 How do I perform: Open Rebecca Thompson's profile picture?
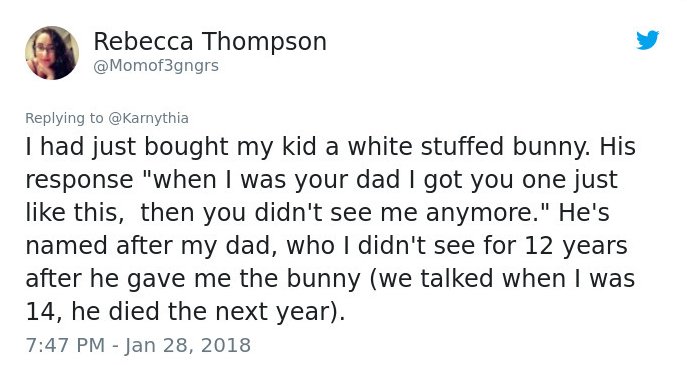coord(52,53)
